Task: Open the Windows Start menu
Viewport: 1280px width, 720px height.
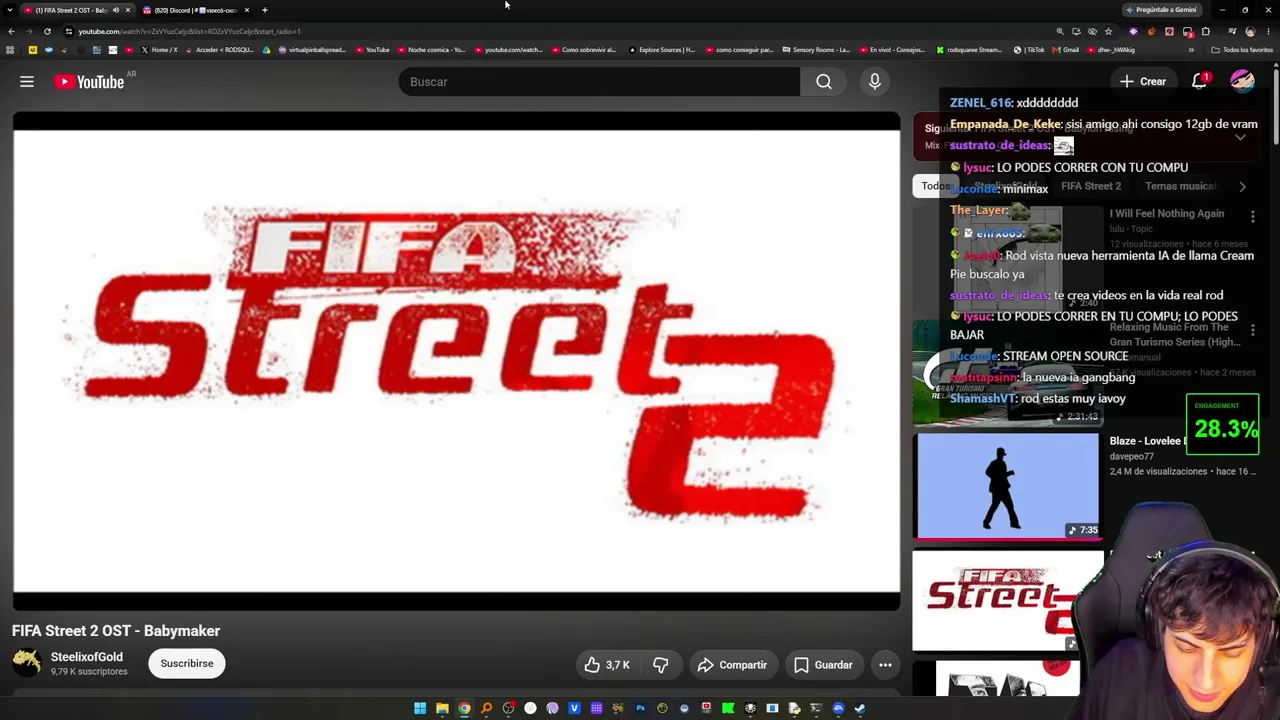Action: [420, 709]
